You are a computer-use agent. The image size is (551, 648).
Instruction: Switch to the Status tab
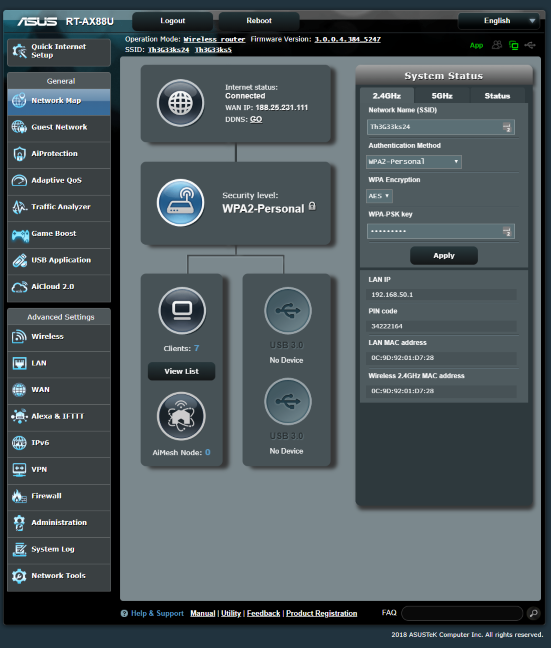(x=497, y=96)
